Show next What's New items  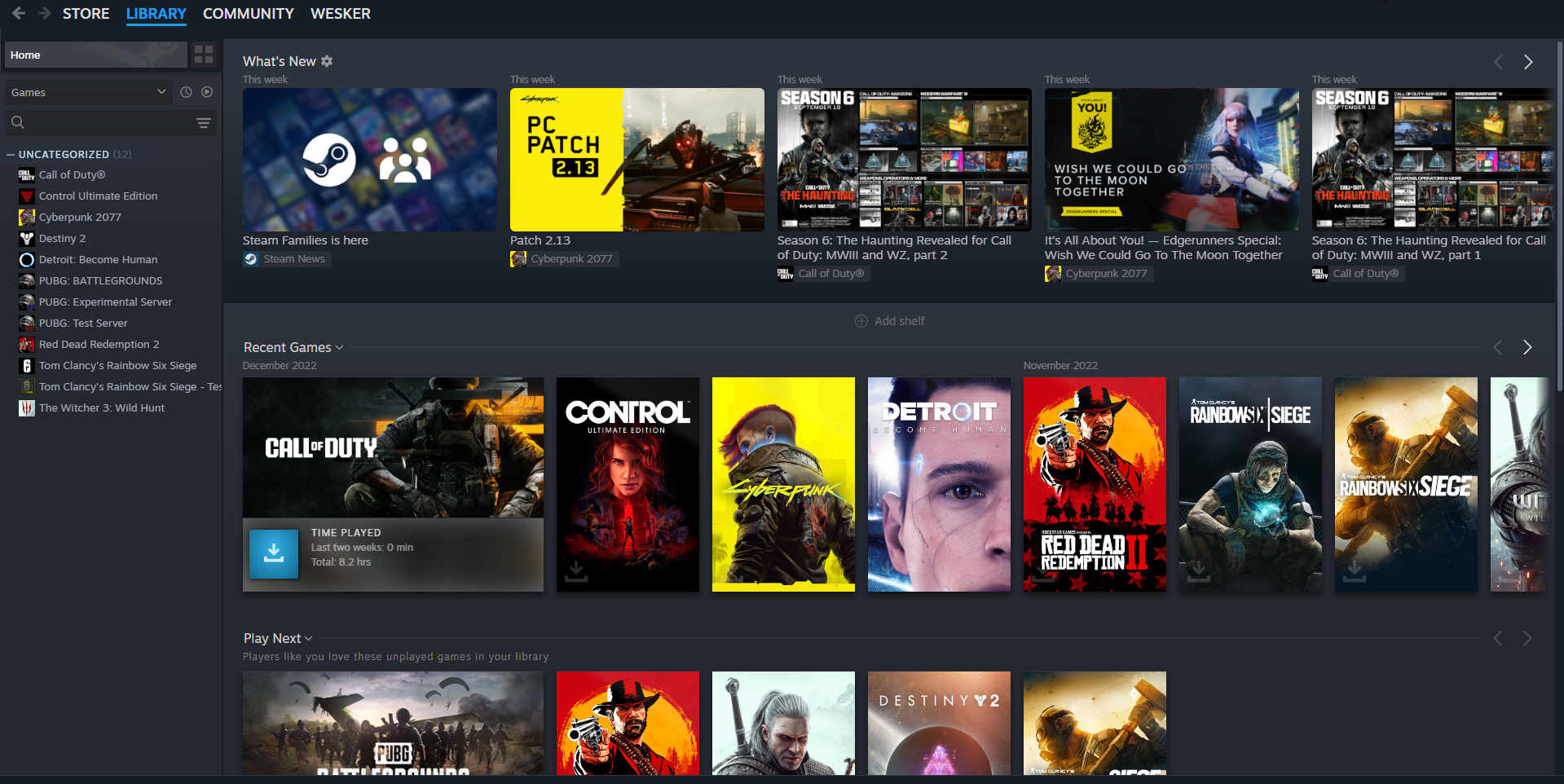(x=1528, y=62)
